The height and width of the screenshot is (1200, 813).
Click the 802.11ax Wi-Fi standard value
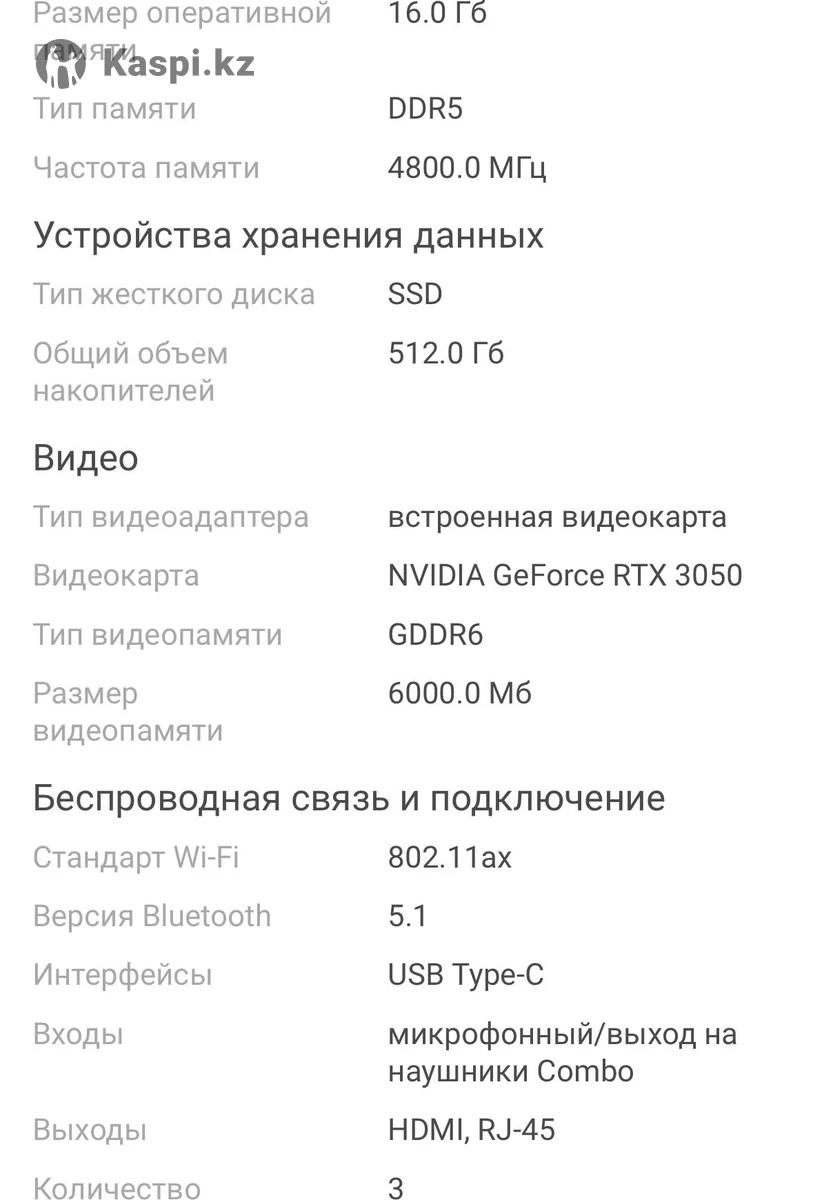tap(449, 858)
